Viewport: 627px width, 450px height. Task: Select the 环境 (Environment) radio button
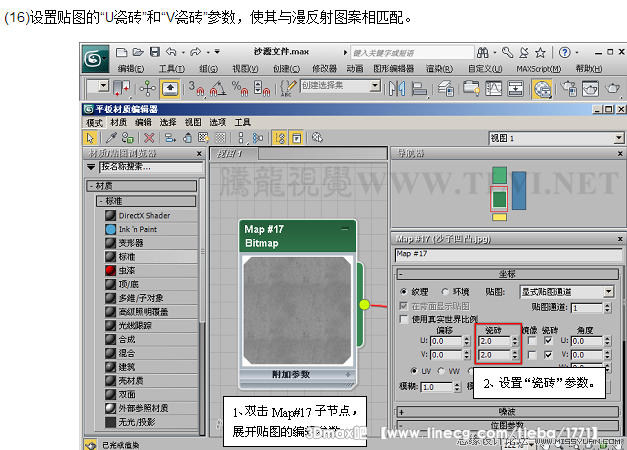pyautogui.click(x=445, y=292)
